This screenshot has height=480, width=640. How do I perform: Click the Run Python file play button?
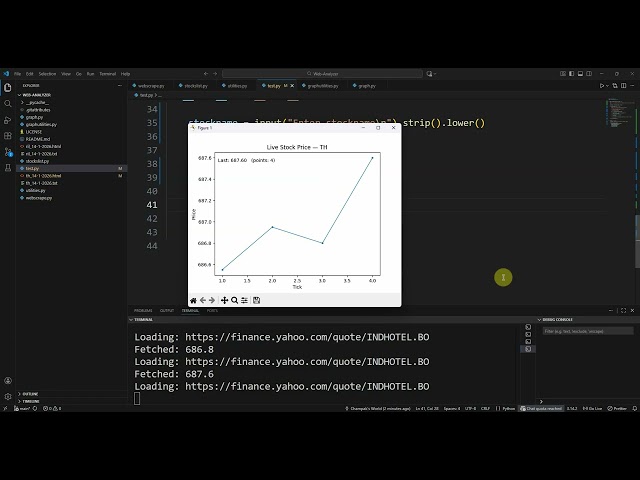click(x=602, y=86)
